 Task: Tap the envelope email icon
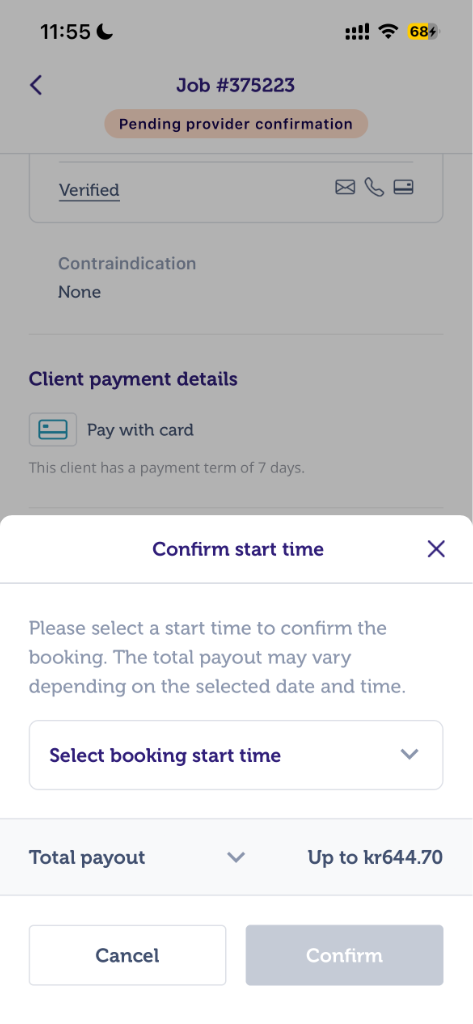(x=345, y=188)
